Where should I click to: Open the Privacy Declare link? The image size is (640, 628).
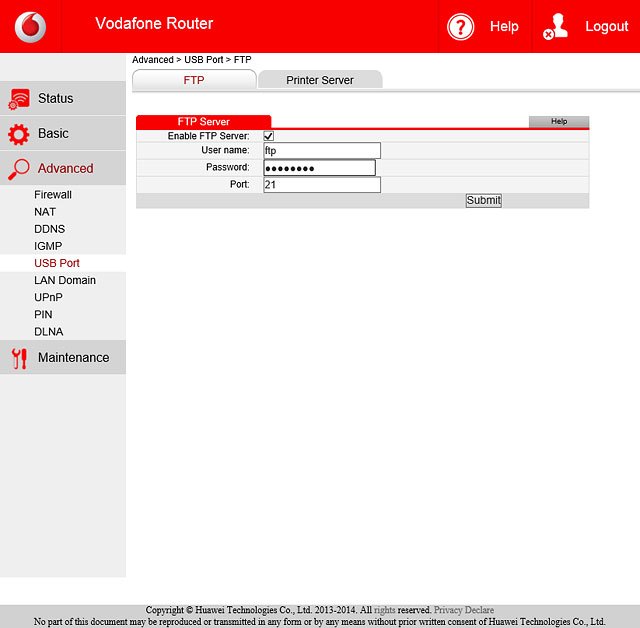[x=464, y=610]
